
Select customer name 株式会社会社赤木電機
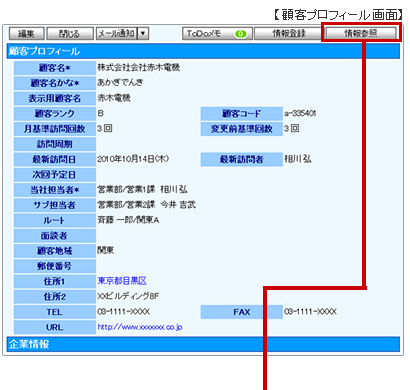click(x=139, y=68)
